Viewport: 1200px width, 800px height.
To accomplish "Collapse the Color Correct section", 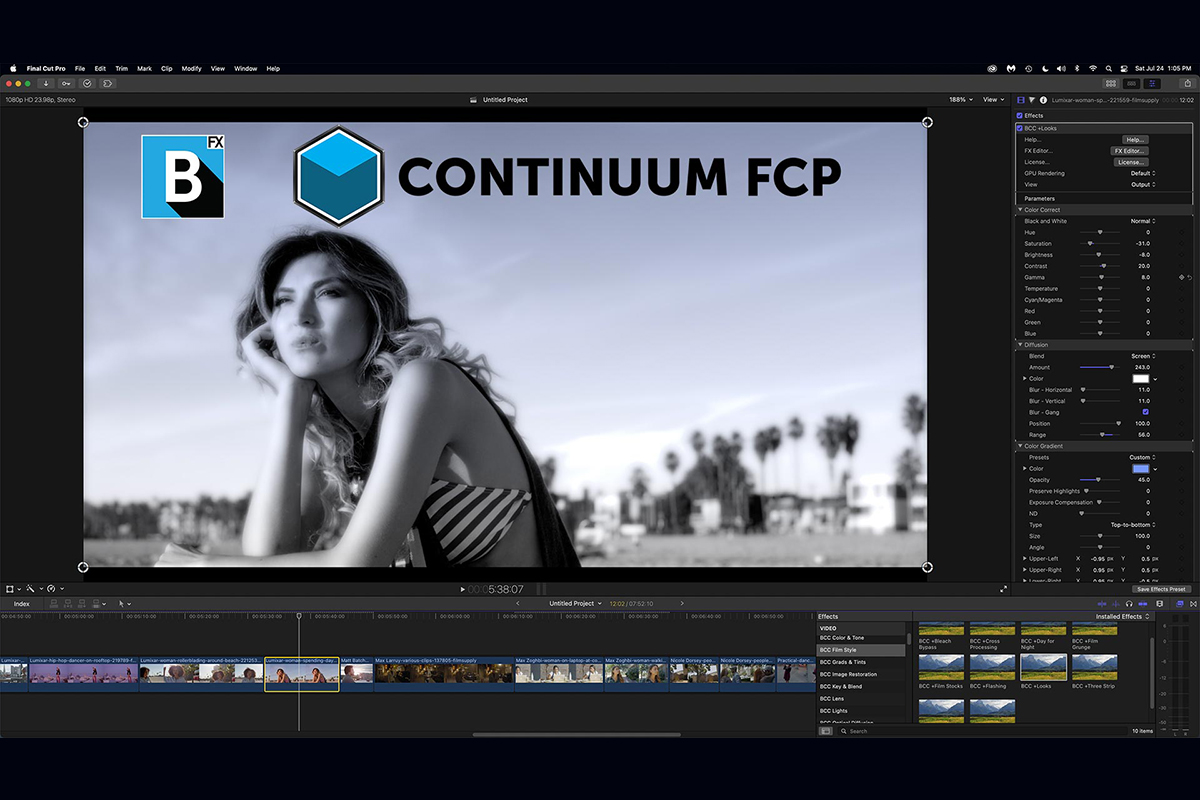I will coord(1020,210).
